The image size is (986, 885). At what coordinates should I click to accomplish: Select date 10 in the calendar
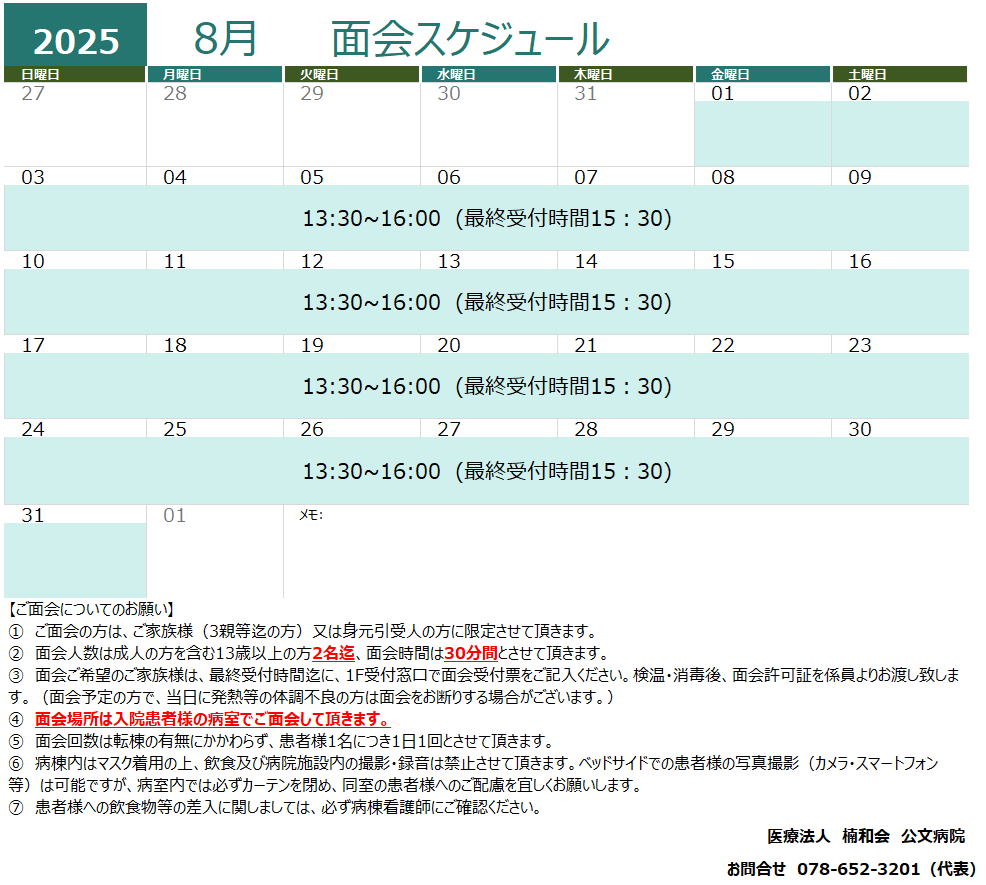click(33, 261)
